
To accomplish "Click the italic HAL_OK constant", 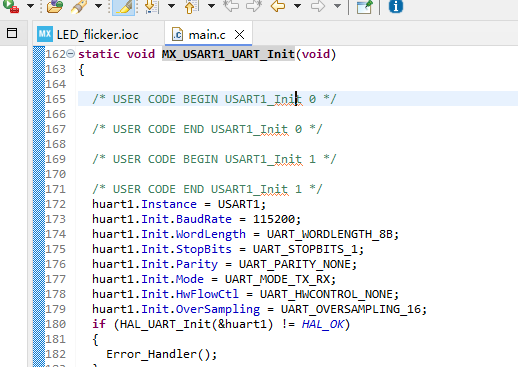I will point(323,324).
